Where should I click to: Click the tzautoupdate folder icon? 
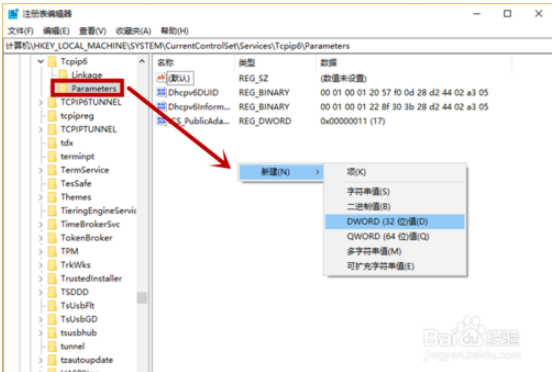(52, 360)
